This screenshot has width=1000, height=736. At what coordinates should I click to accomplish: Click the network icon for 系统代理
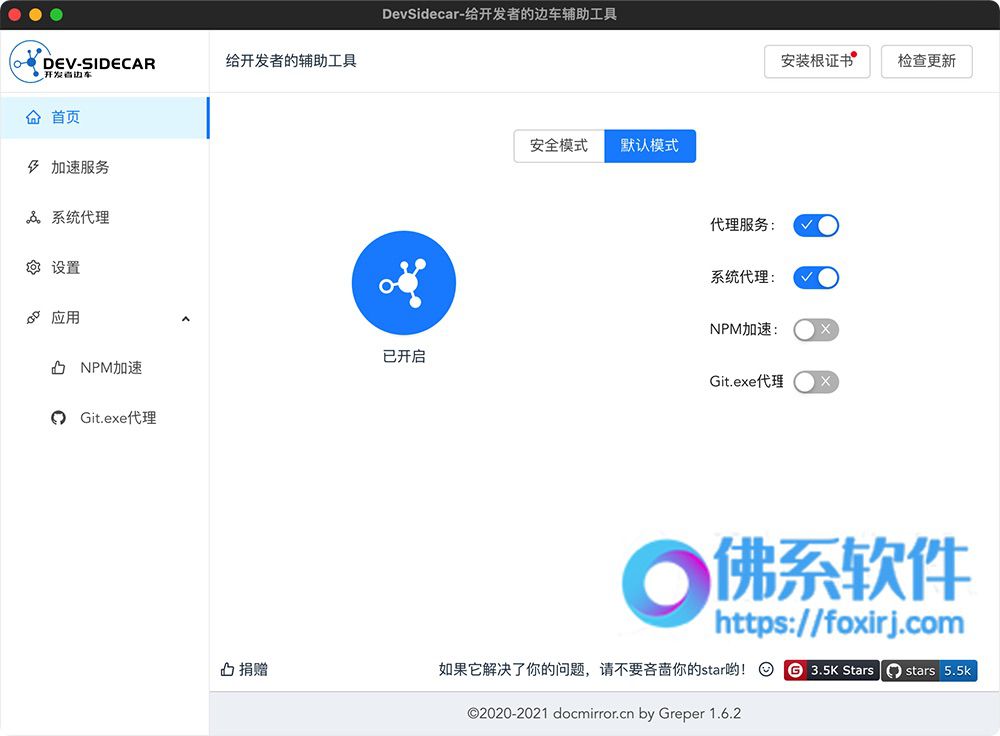[33, 217]
